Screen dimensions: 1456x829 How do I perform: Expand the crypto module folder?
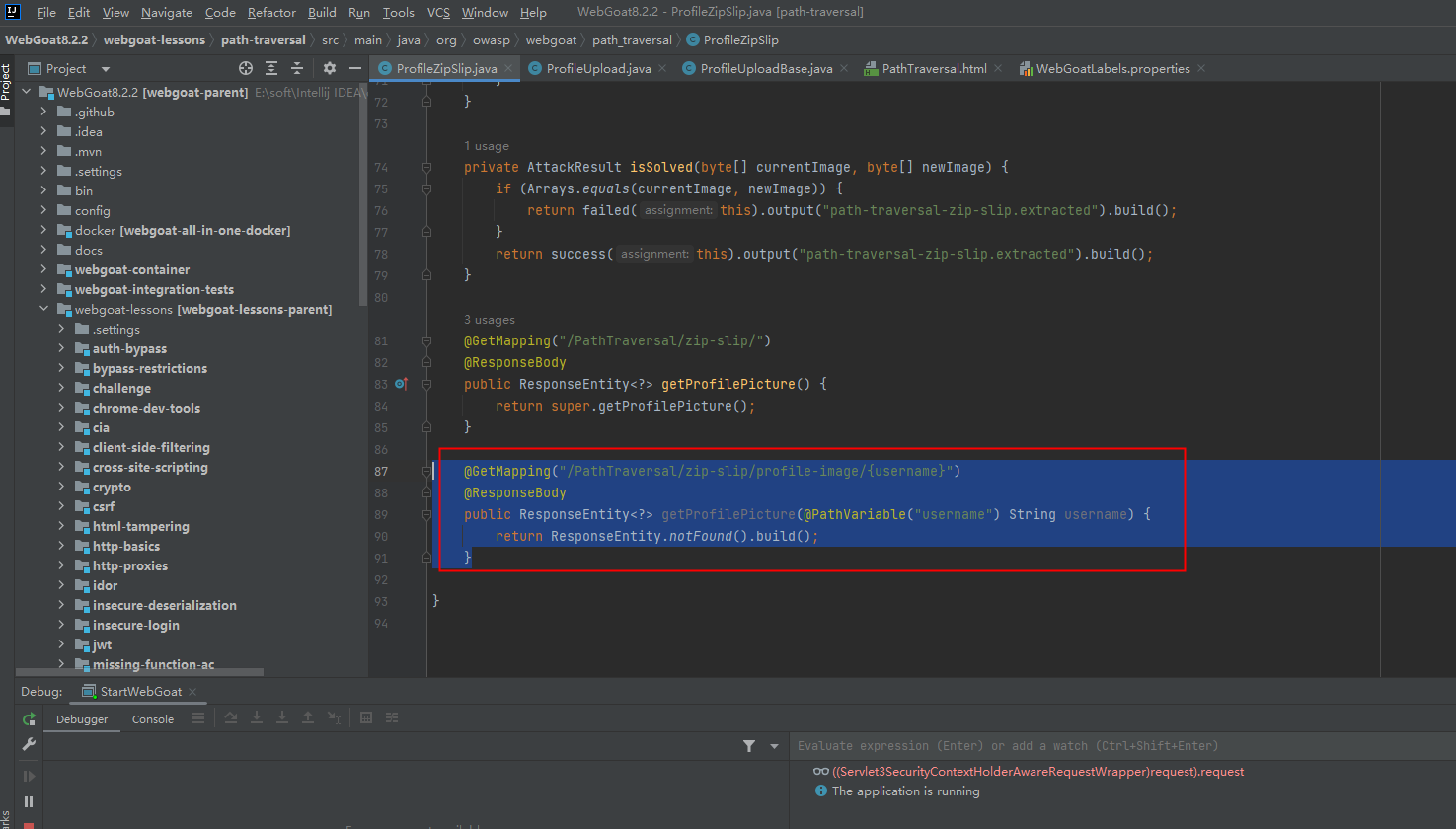61,487
